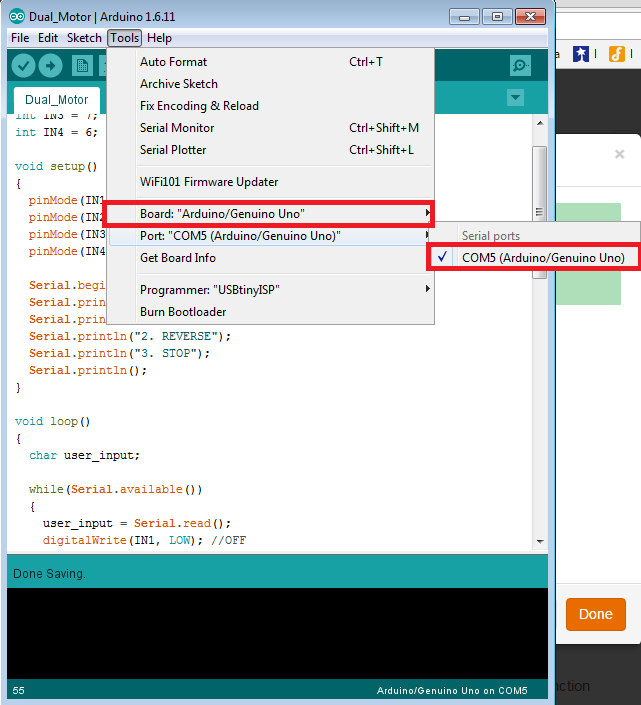Click "user_input = Serial.read();" line
The image size is (641, 705).
[137, 524]
